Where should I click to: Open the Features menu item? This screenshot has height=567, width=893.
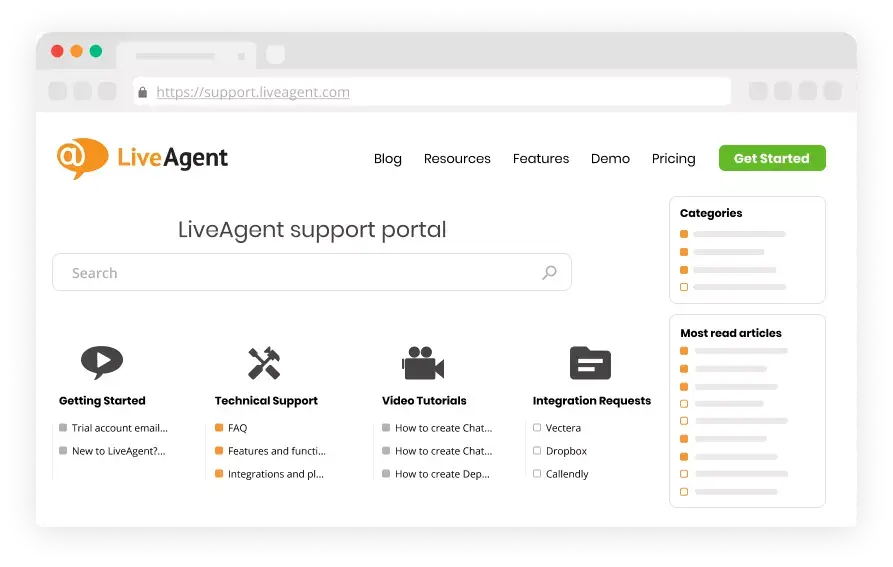(541, 158)
